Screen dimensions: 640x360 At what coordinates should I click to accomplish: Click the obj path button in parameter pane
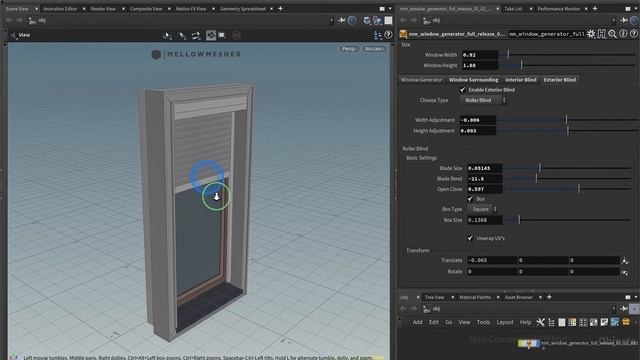click(x=431, y=20)
